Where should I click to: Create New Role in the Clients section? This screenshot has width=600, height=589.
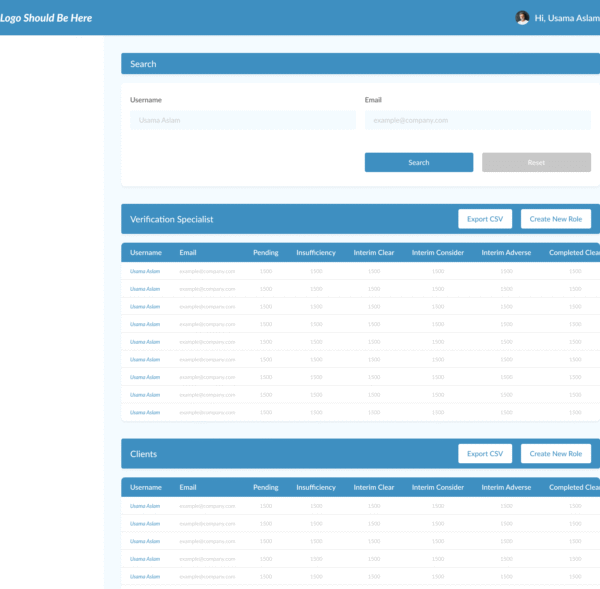pos(555,454)
